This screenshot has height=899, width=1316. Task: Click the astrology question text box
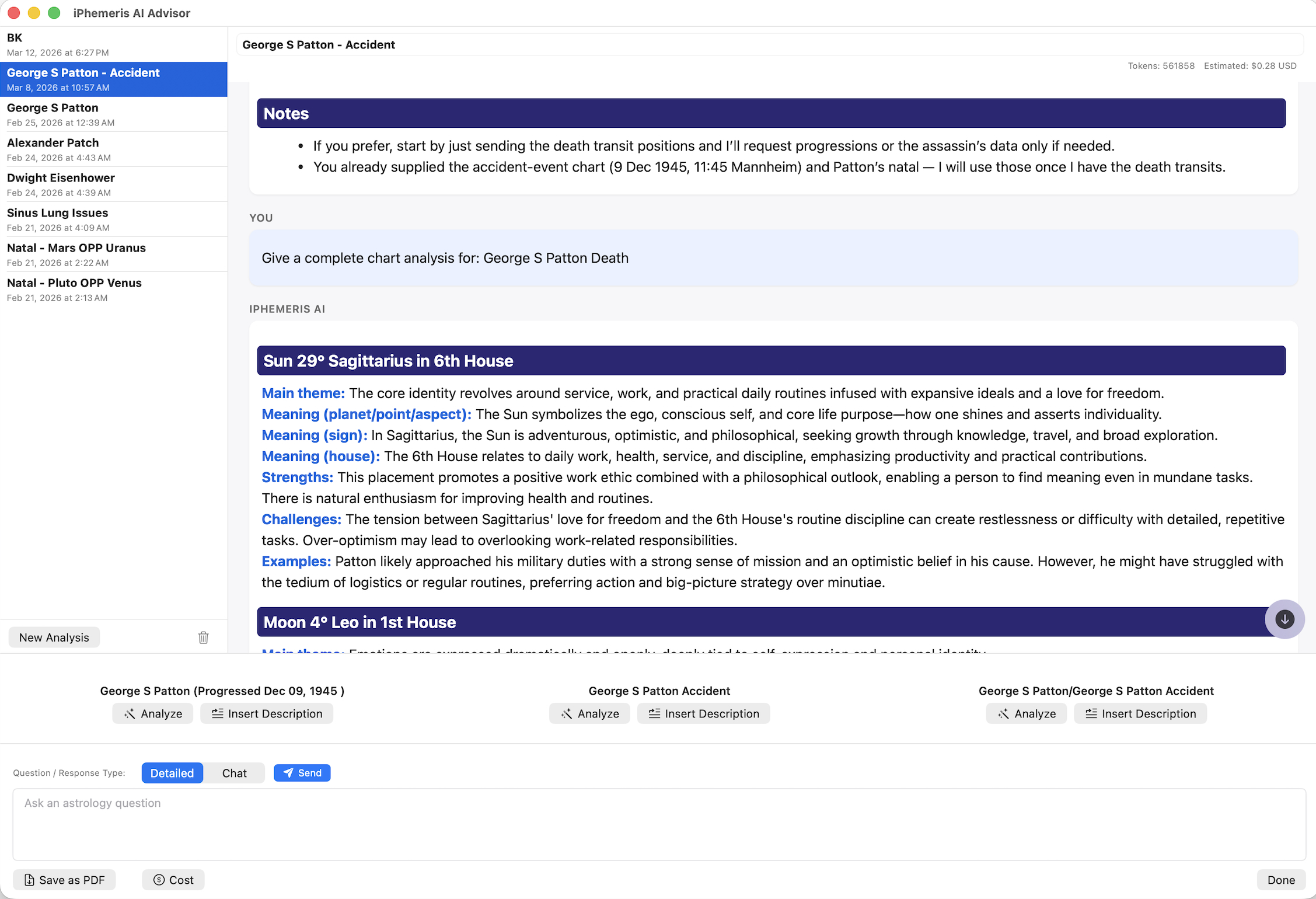coord(658,824)
